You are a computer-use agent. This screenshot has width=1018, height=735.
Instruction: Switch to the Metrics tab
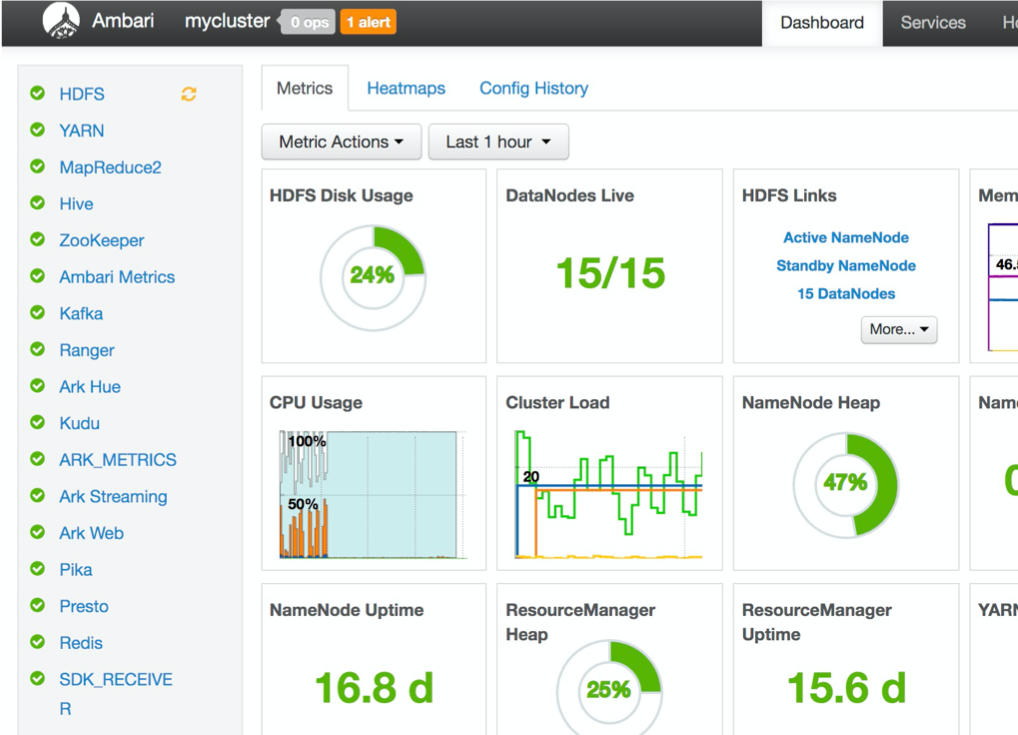point(304,88)
